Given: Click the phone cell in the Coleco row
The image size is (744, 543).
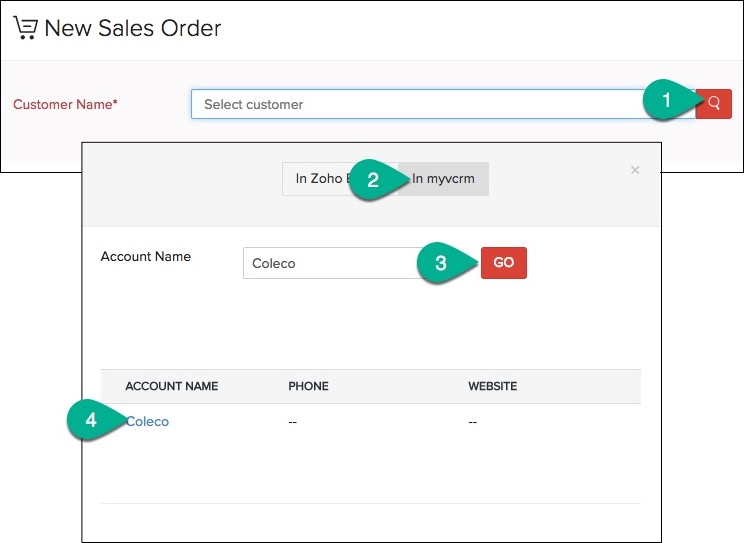Looking at the screenshot, I should [x=293, y=421].
